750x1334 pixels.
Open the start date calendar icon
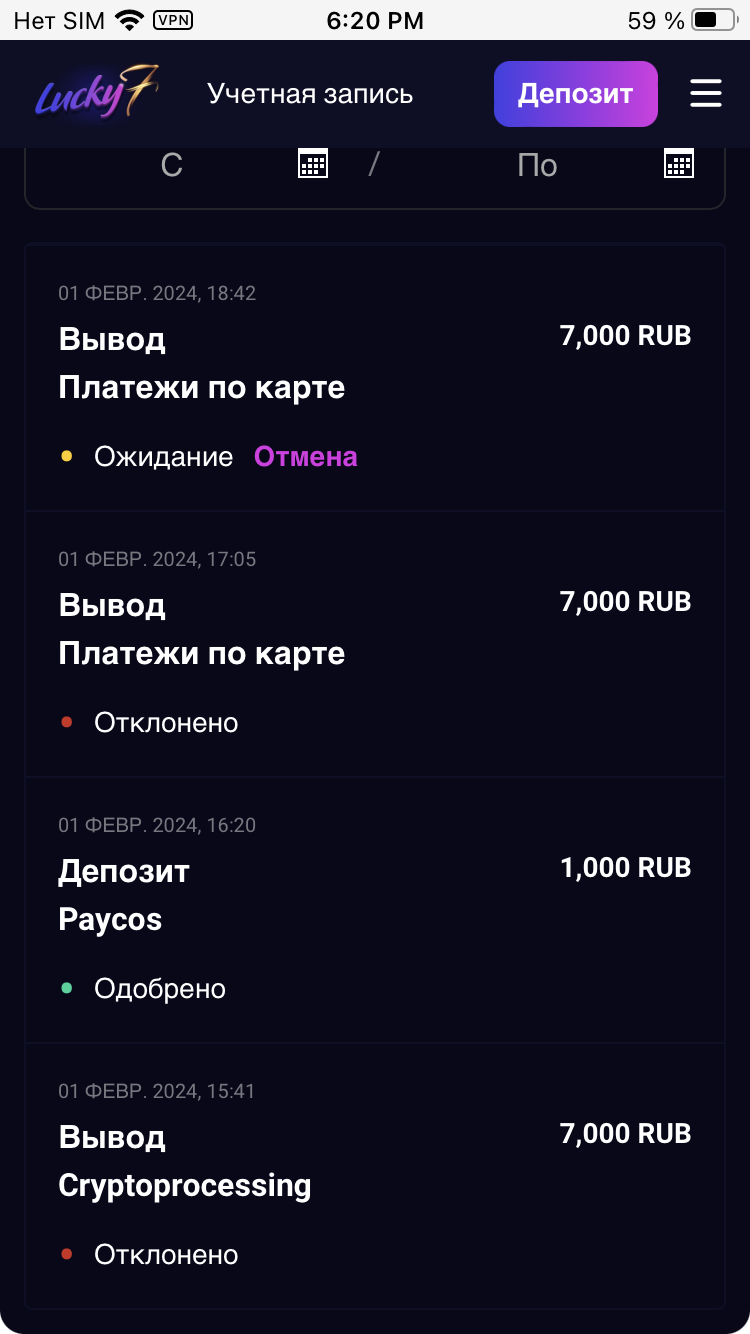pyautogui.click(x=313, y=163)
